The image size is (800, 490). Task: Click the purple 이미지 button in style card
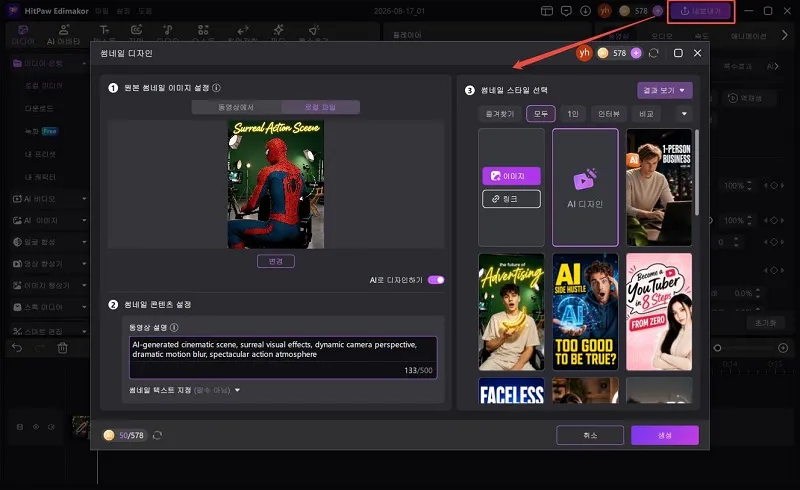click(511, 176)
